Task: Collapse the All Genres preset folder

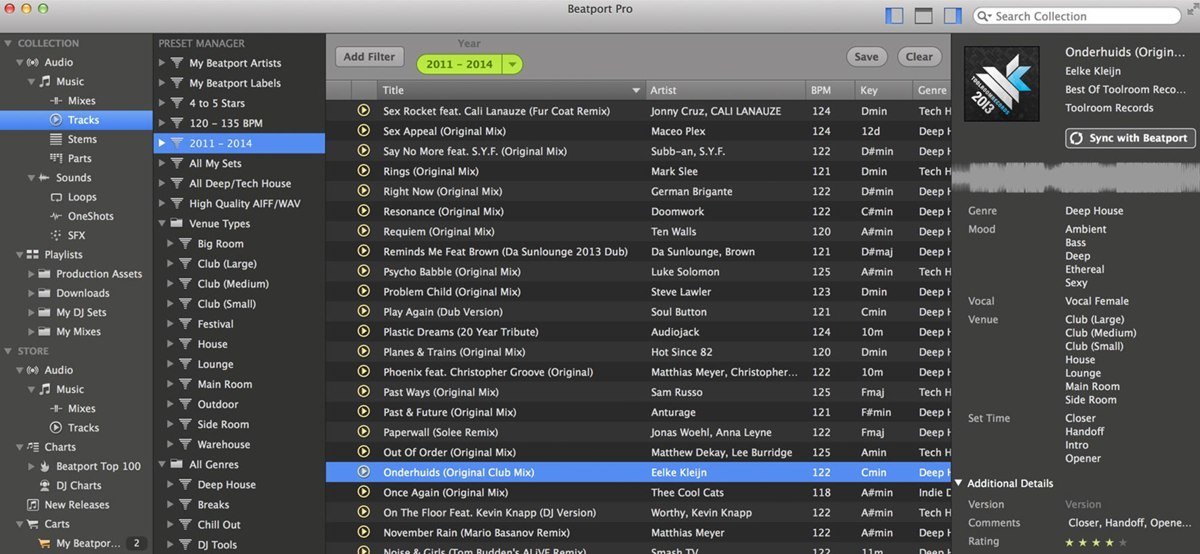Action: 162,464
